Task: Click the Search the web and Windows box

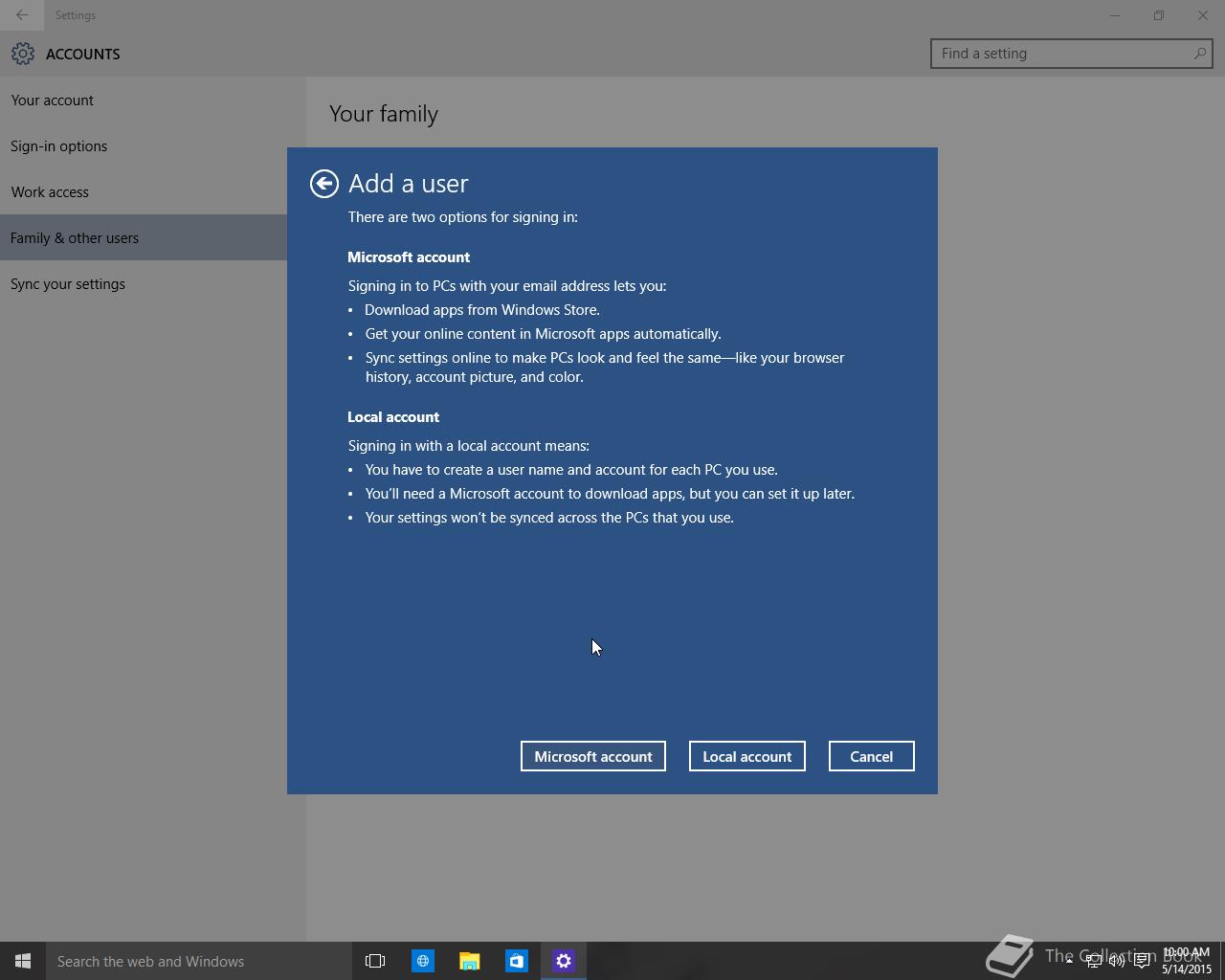Action: click(x=199, y=961)
